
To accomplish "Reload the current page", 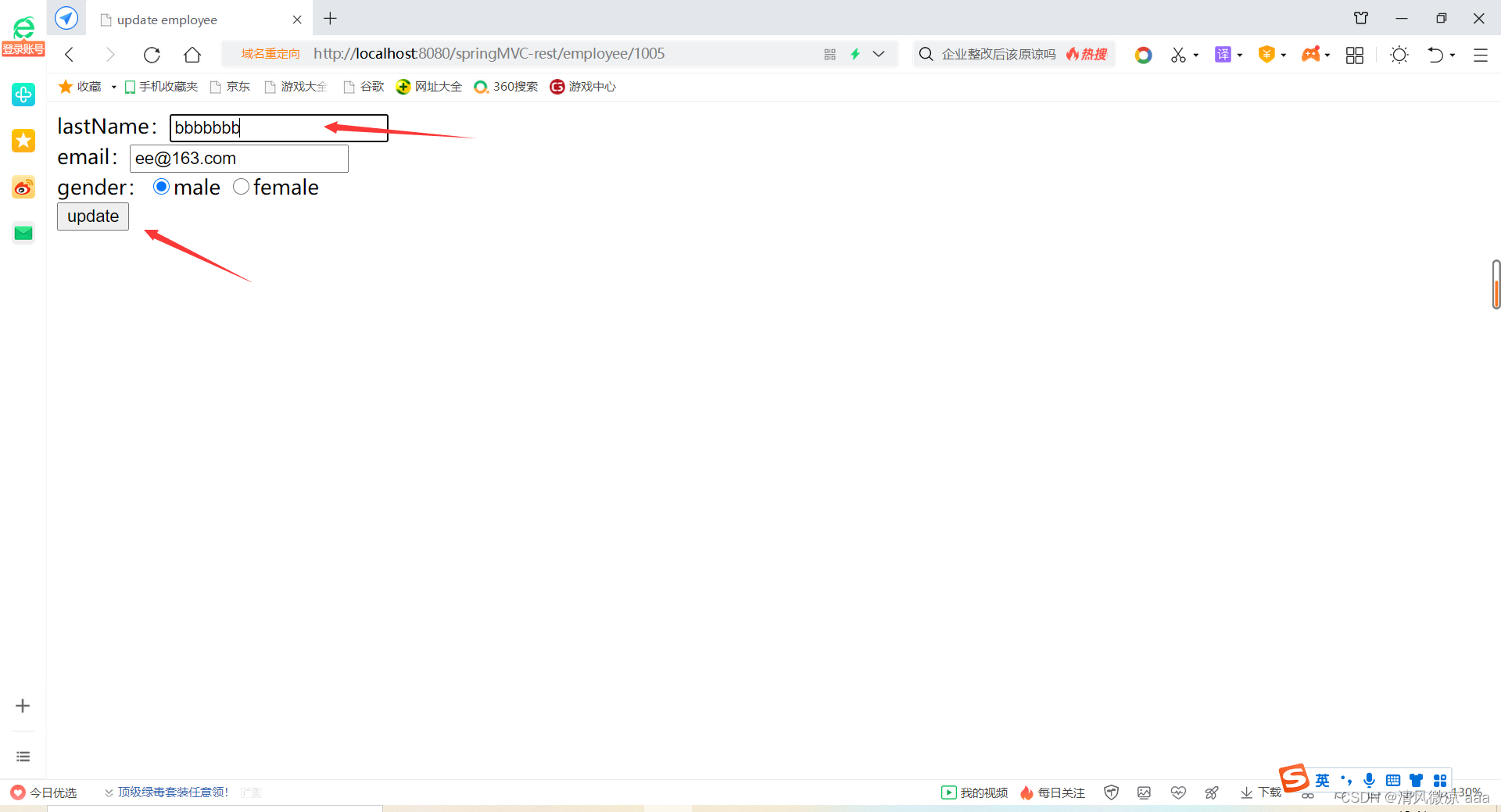I will (152, 55).
